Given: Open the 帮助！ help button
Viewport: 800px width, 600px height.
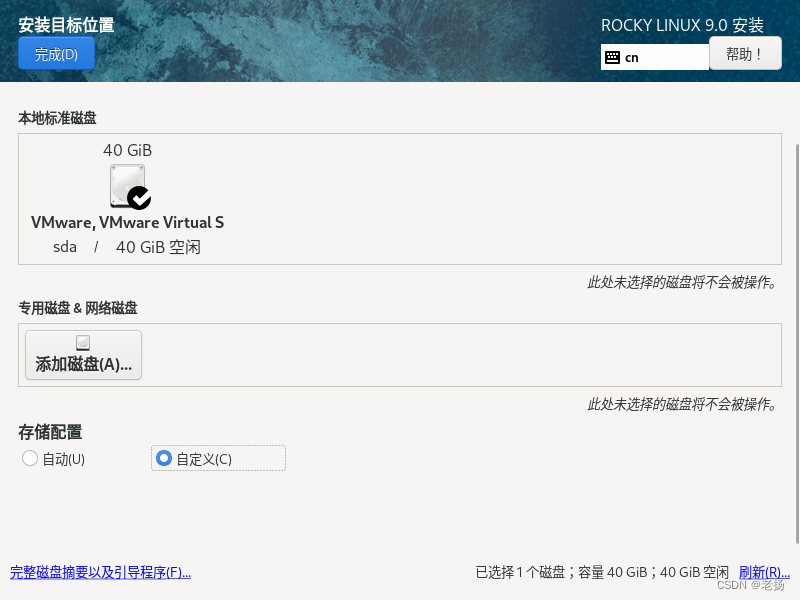Looking at the screenshot, I should (745, 54).
